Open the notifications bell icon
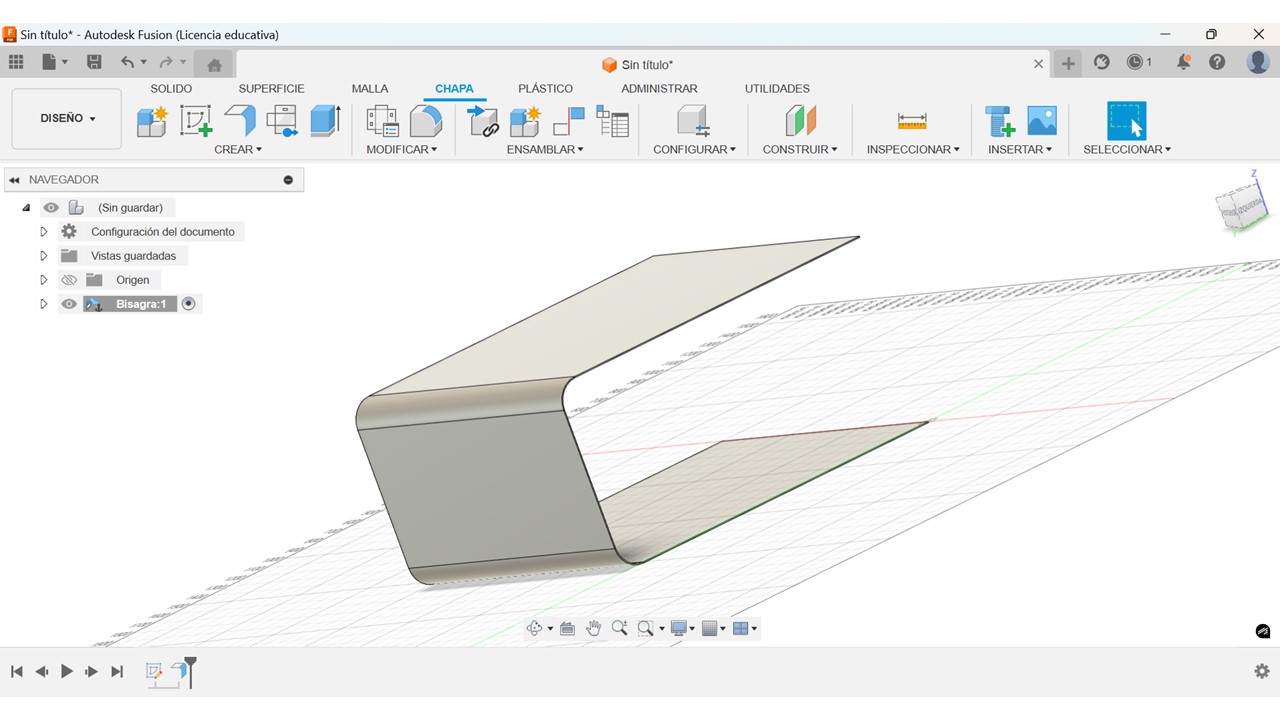1280x720 pixels. 1183,62
